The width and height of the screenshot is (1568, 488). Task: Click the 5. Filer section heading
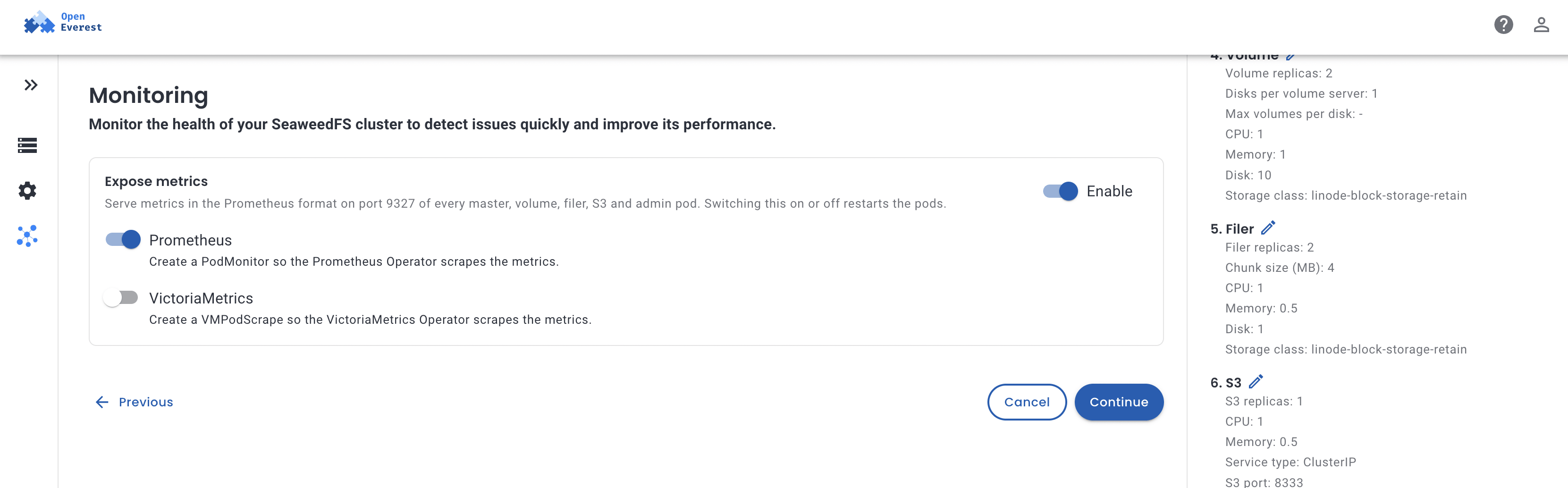click(x=1232, y=229)
